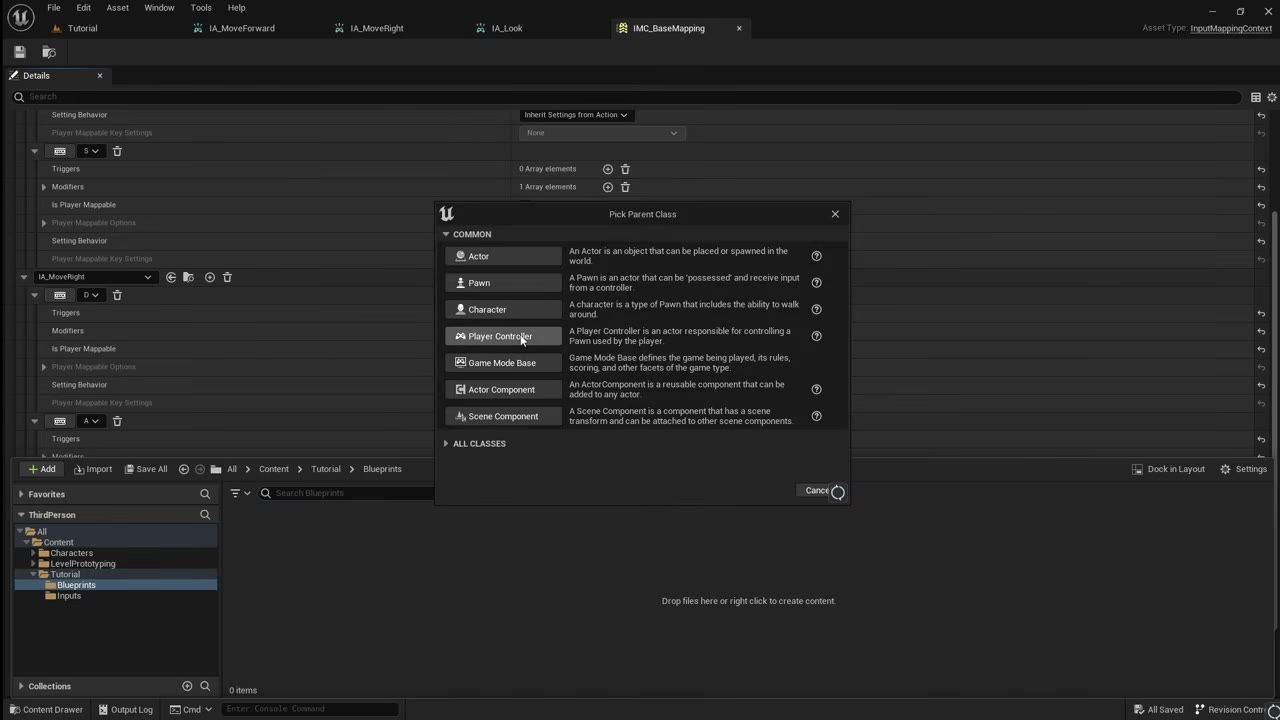
Task: Open the IA_MoveRight action dropdown
Action: click(94, 277)
